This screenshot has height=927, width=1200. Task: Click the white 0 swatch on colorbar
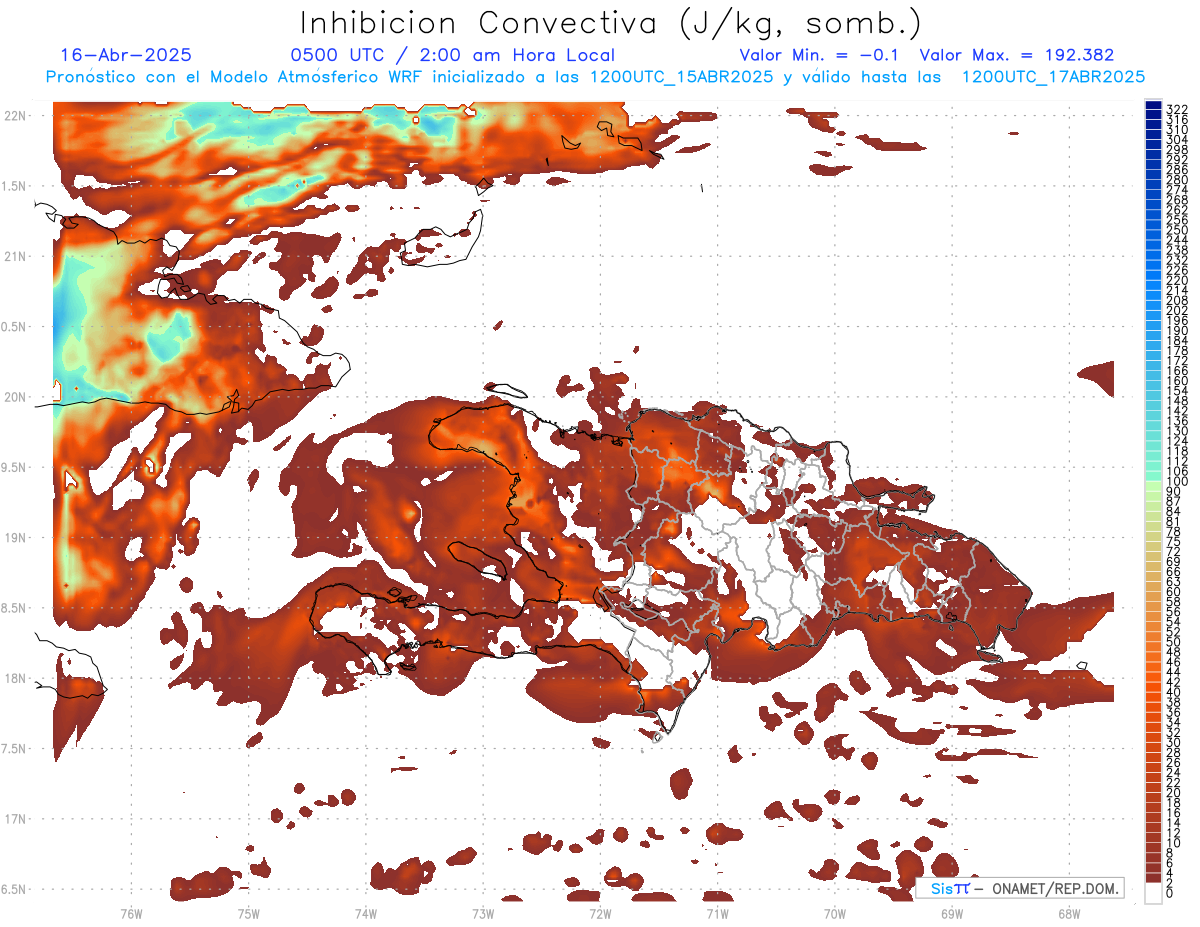pyautogui.click(x=1153, y=893)
